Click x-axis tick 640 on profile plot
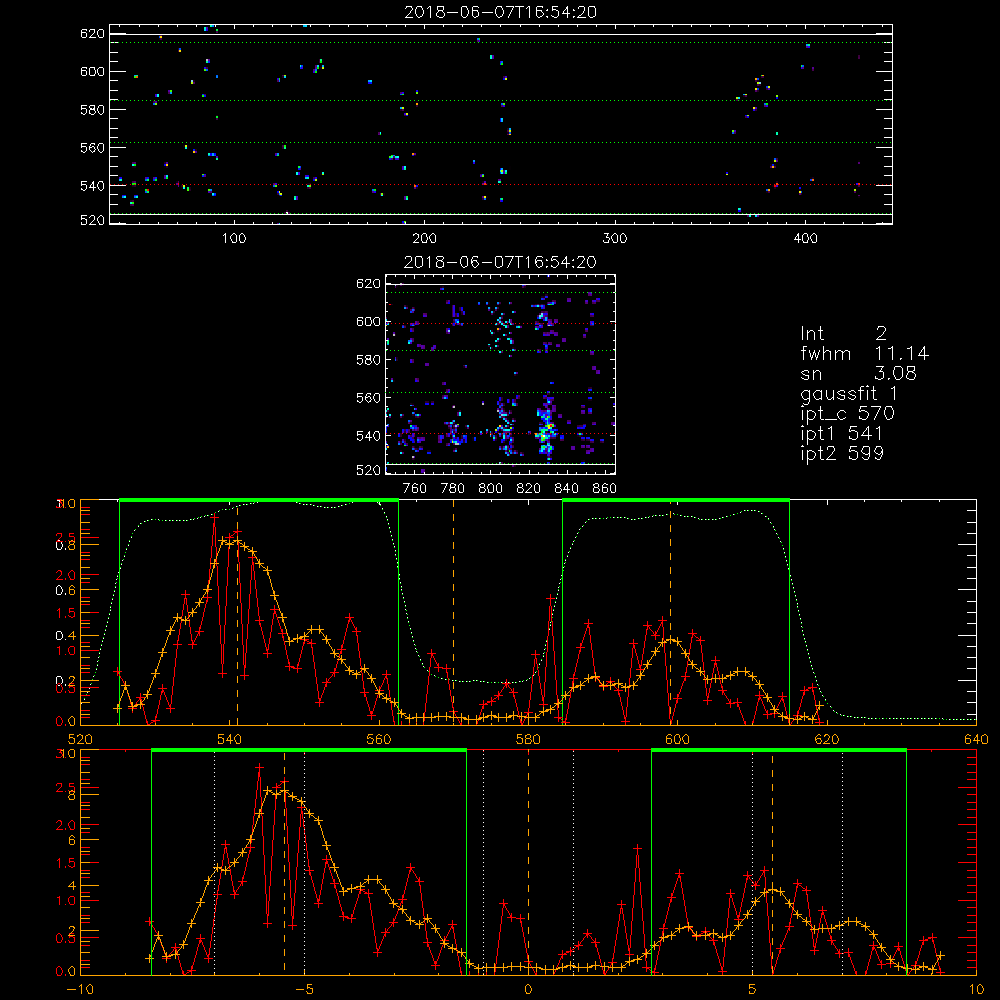 click(x=976, y=740)
